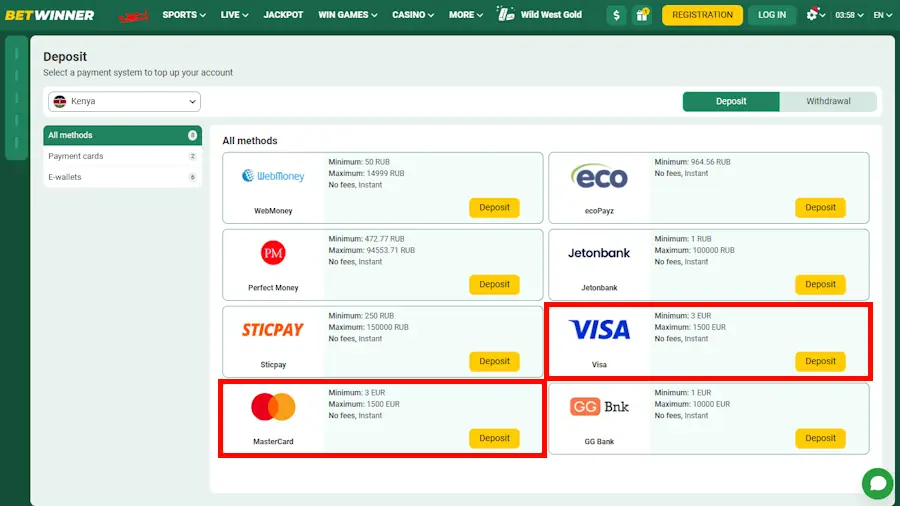This screenshot has height=506, width=900.
Task: Click the 'Perfect Money' label text
Action: [x=273, y=288]
